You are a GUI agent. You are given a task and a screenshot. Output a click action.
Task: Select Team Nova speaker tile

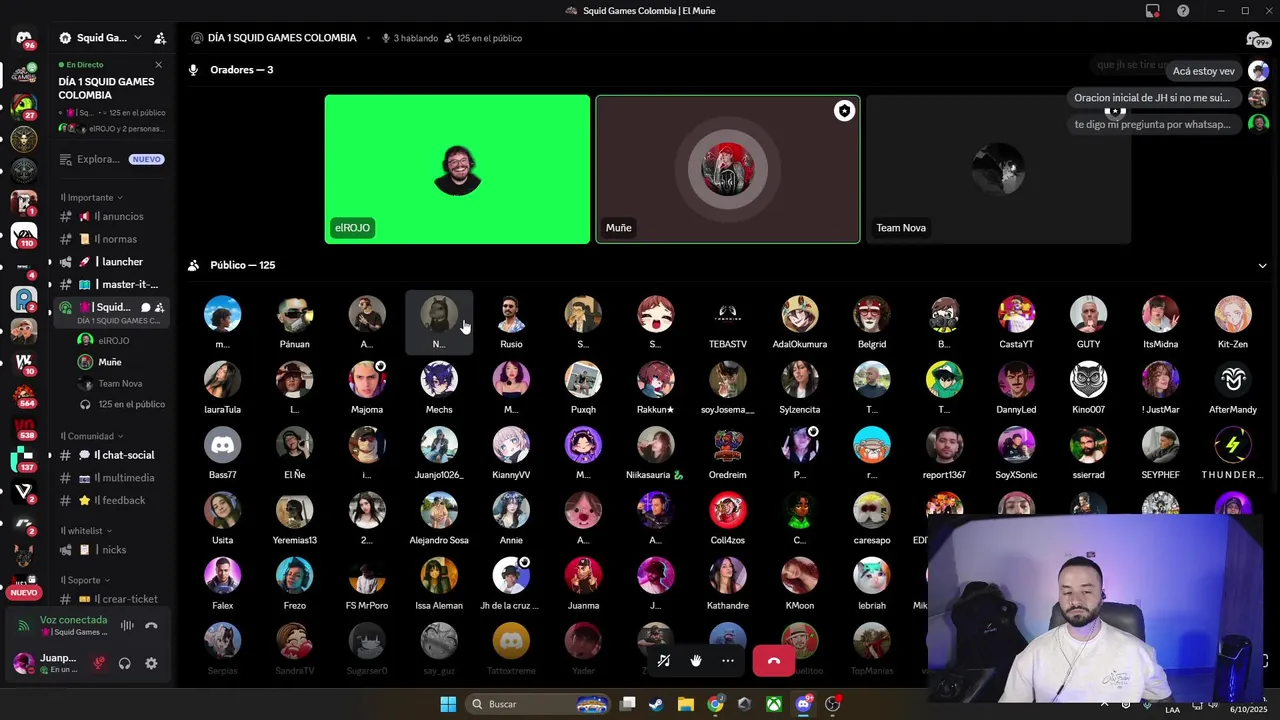998,169
